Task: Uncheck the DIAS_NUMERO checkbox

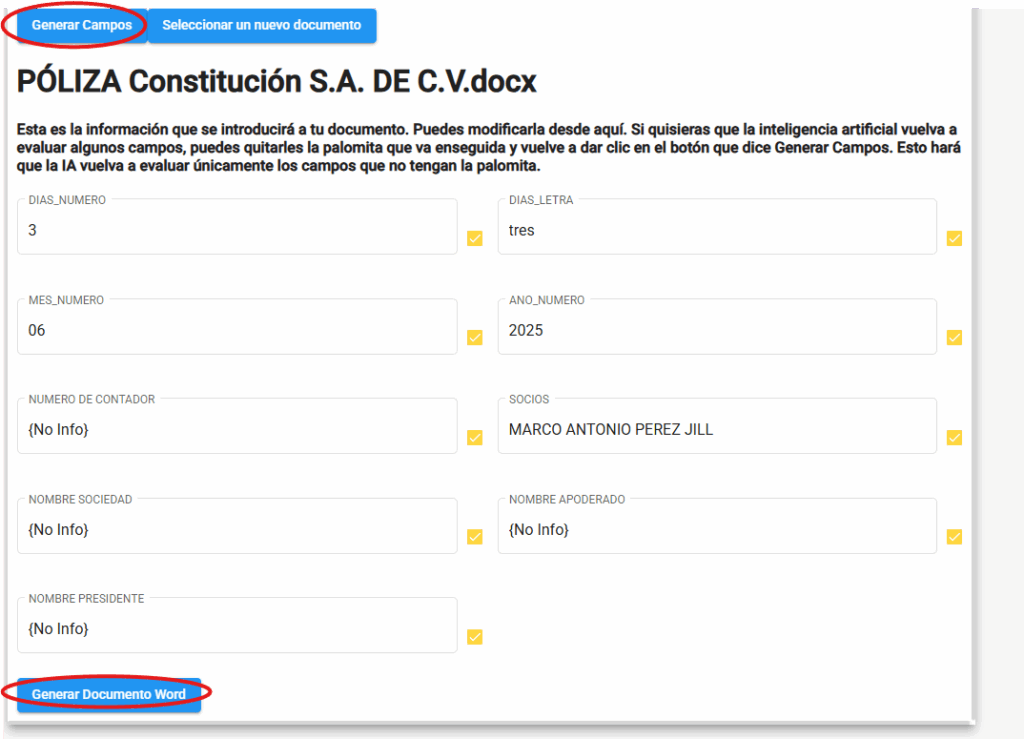Action: 475,238
